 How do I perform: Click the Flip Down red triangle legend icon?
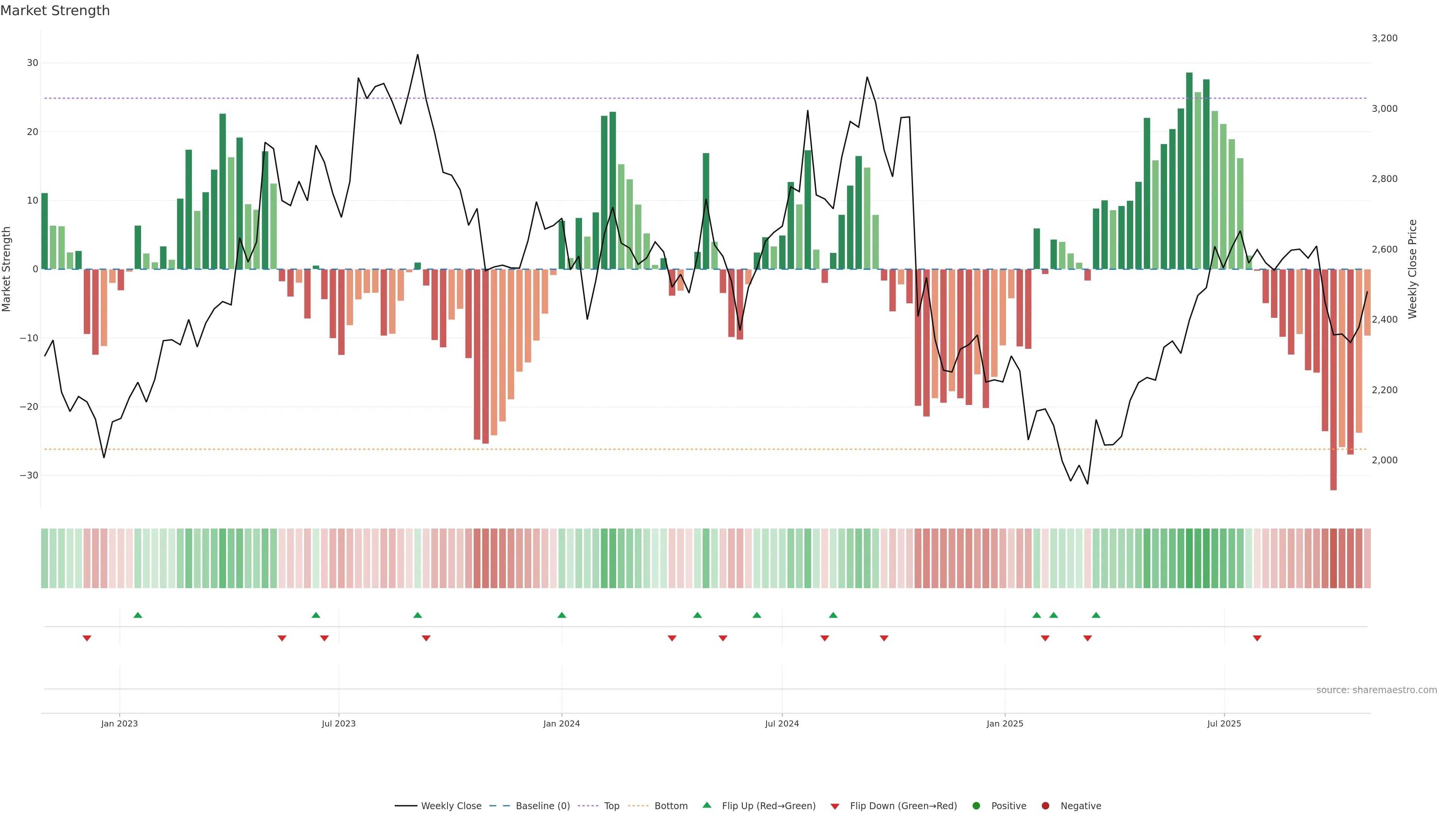[x=835, y=806]
